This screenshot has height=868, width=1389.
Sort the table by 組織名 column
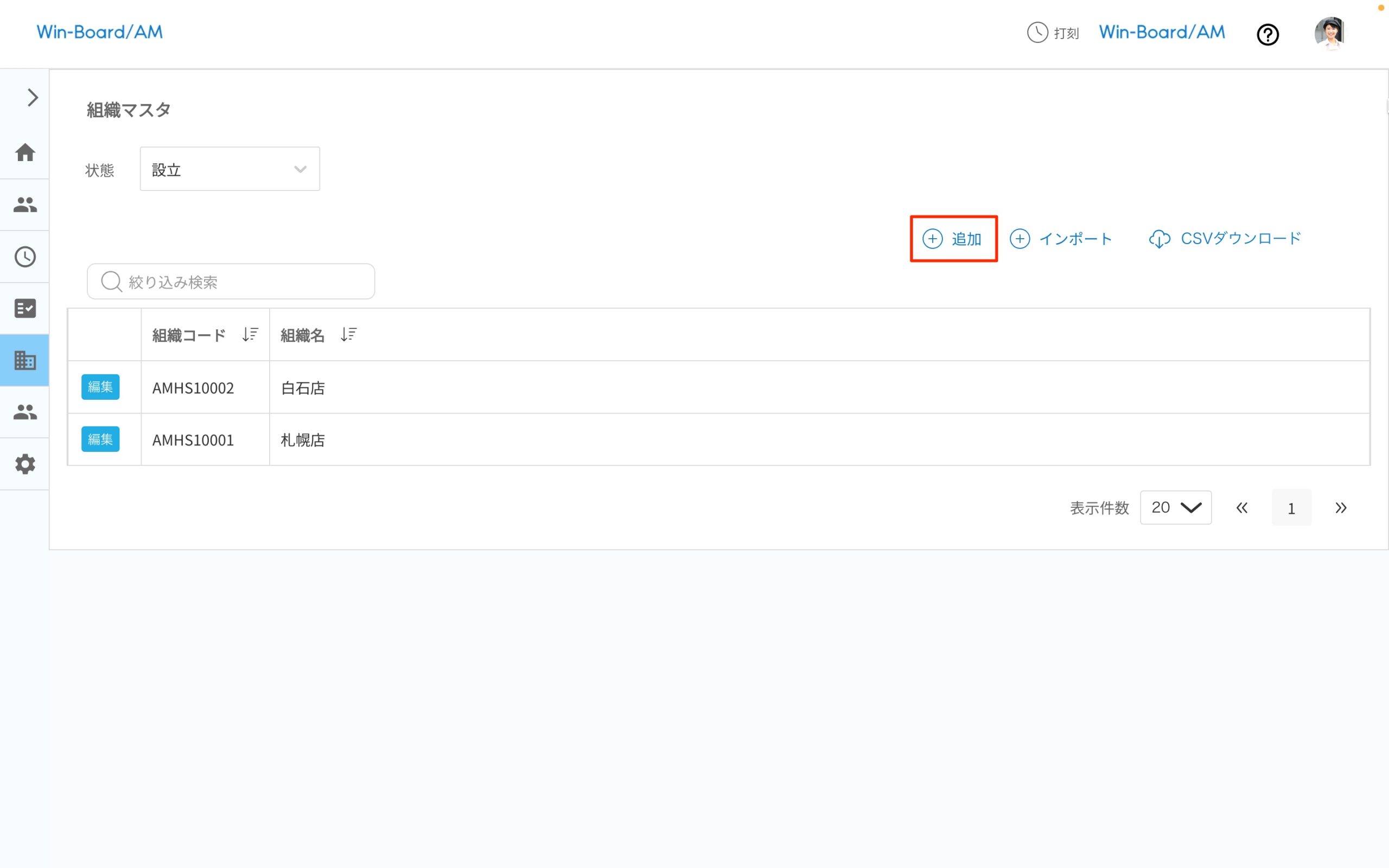pyautogui.click(x=348, y=334)
